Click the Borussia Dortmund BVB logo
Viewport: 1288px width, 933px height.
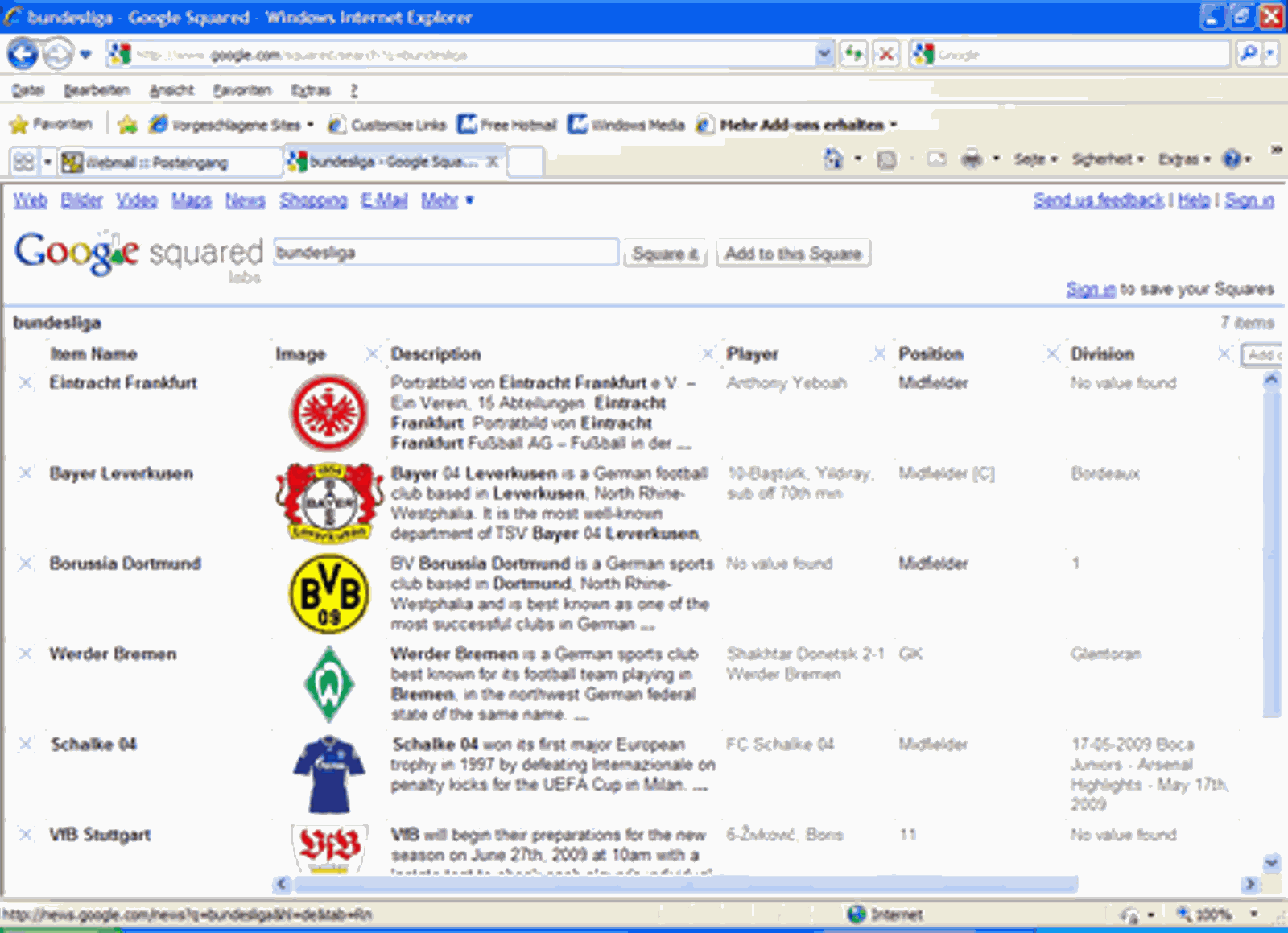click(328, 594)
